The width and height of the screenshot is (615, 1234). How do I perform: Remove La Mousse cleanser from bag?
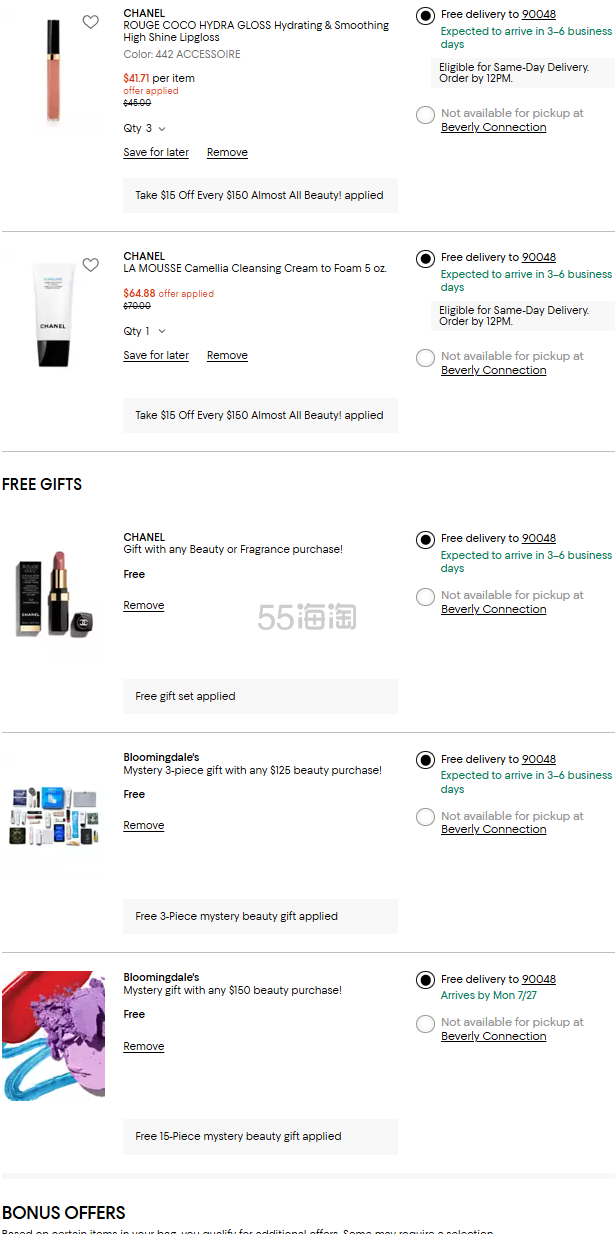coord(227,356)
